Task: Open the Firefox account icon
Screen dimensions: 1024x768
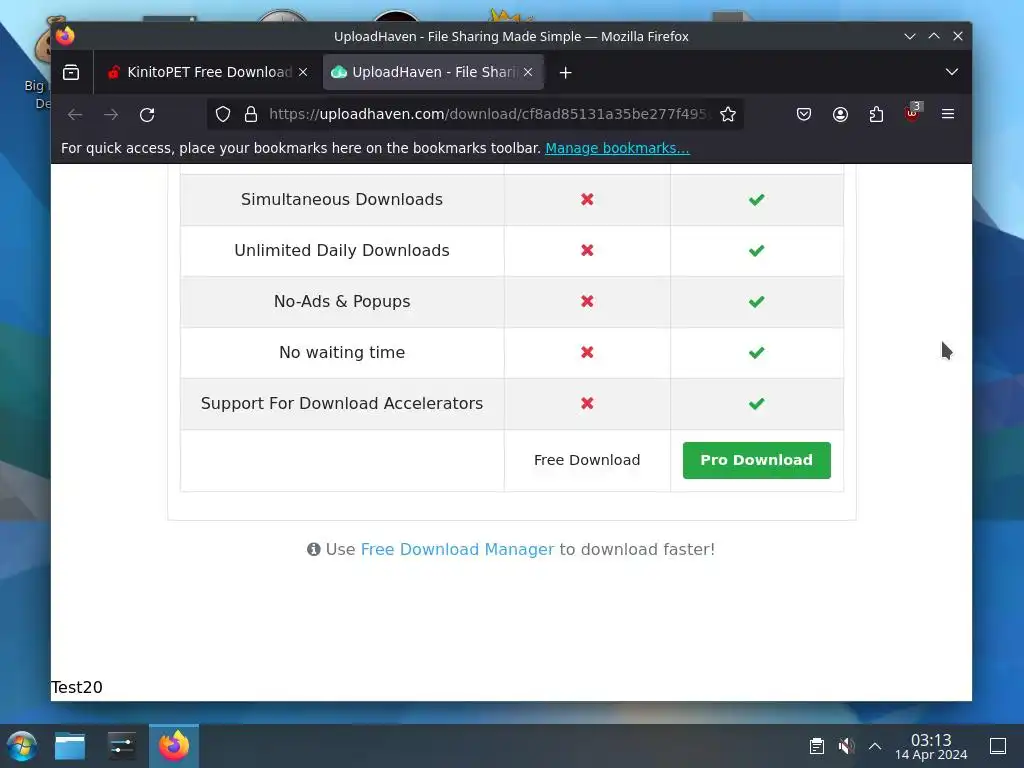Action: 840,114
